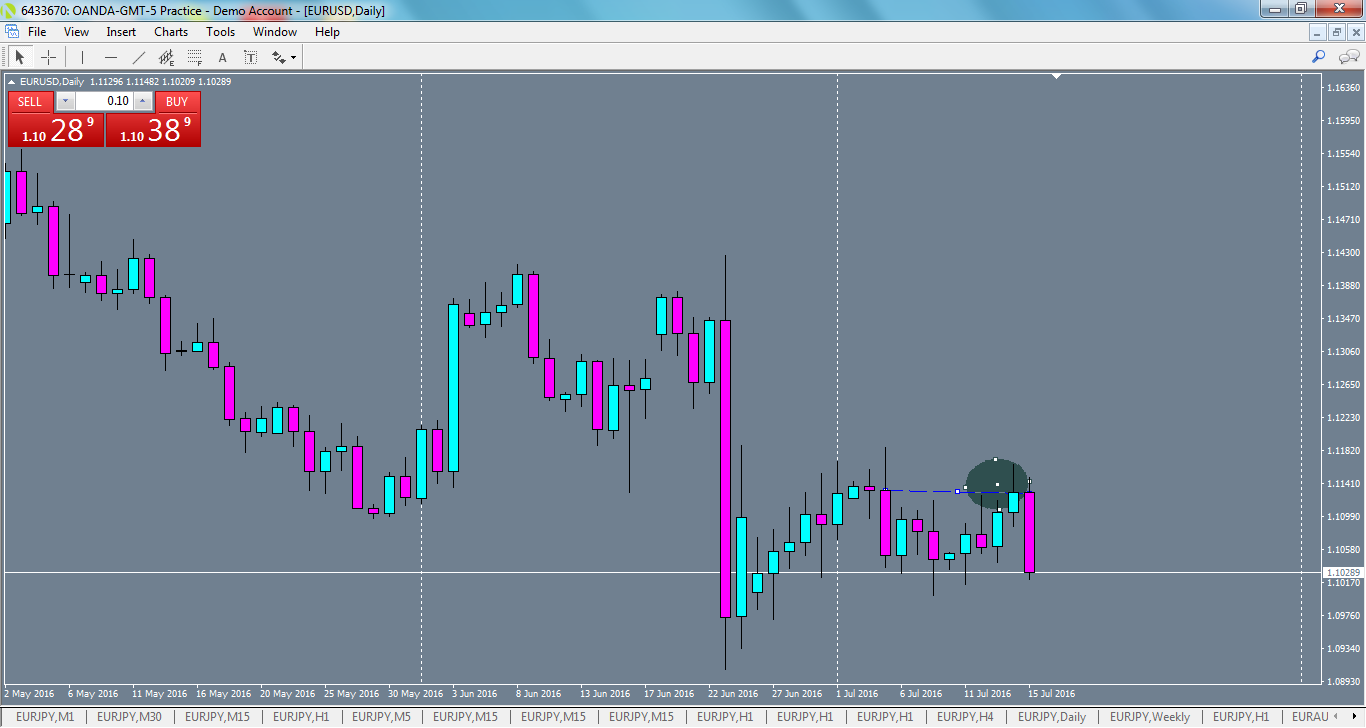Choose the Fibonacci Retracement tool
This screenshot has width=1366, height=728.
coord(194,57)
